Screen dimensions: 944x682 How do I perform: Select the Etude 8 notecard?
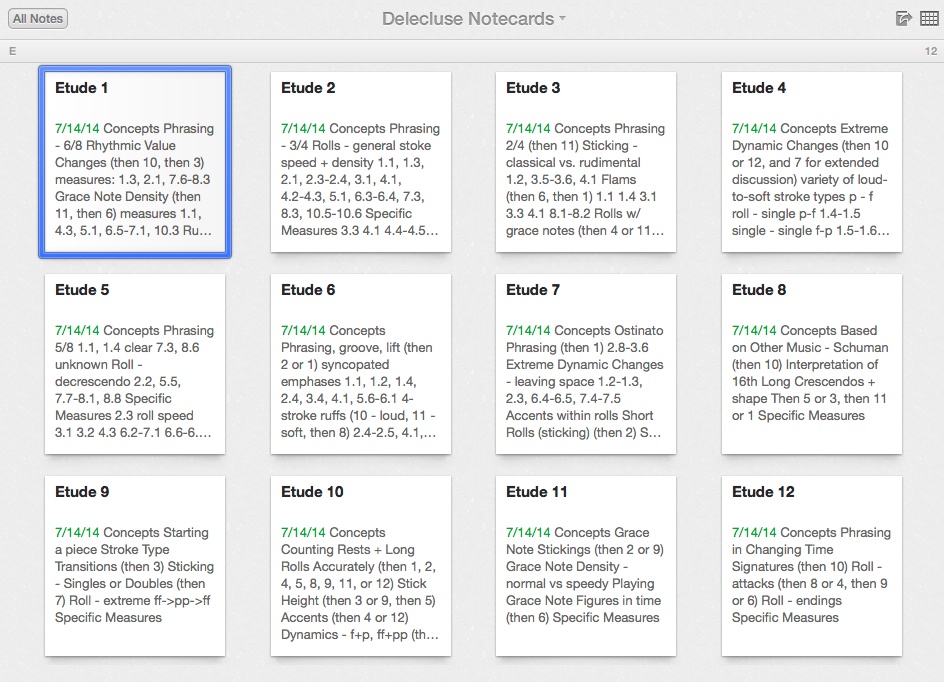pos(812,364)
